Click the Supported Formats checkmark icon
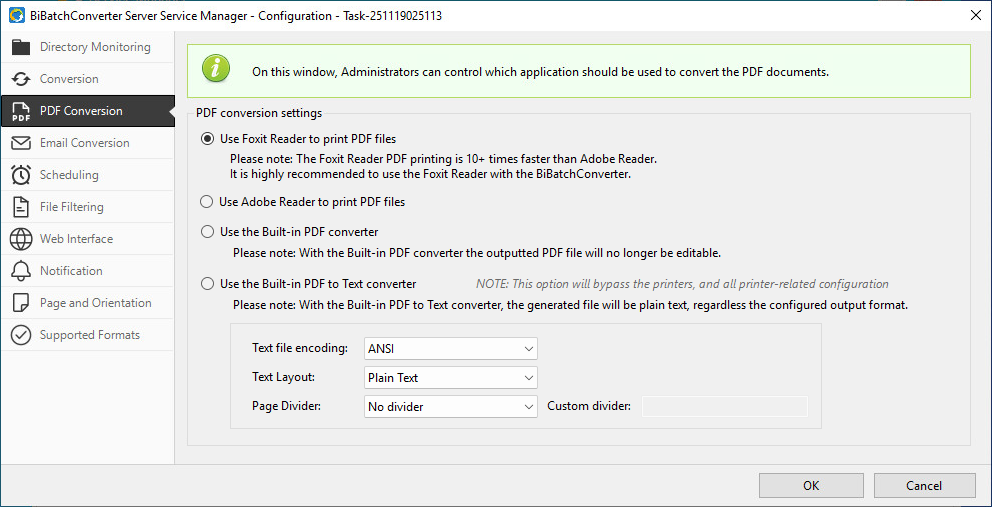 point(21,335)
